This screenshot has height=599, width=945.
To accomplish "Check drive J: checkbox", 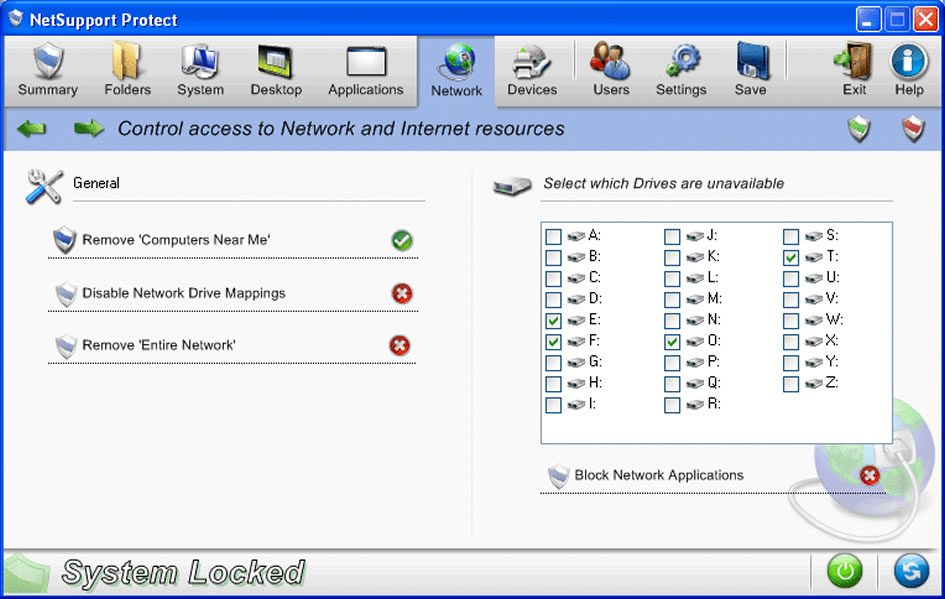I will click(672, 236).
